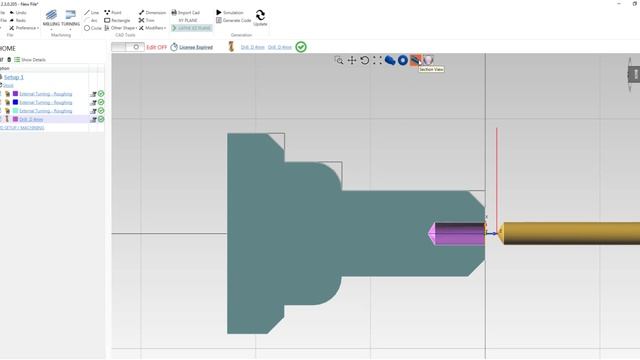Viewport: 640px width, 360px height.
Task: Click the Stock item under Setup 1
Action: tap(8, 85)
